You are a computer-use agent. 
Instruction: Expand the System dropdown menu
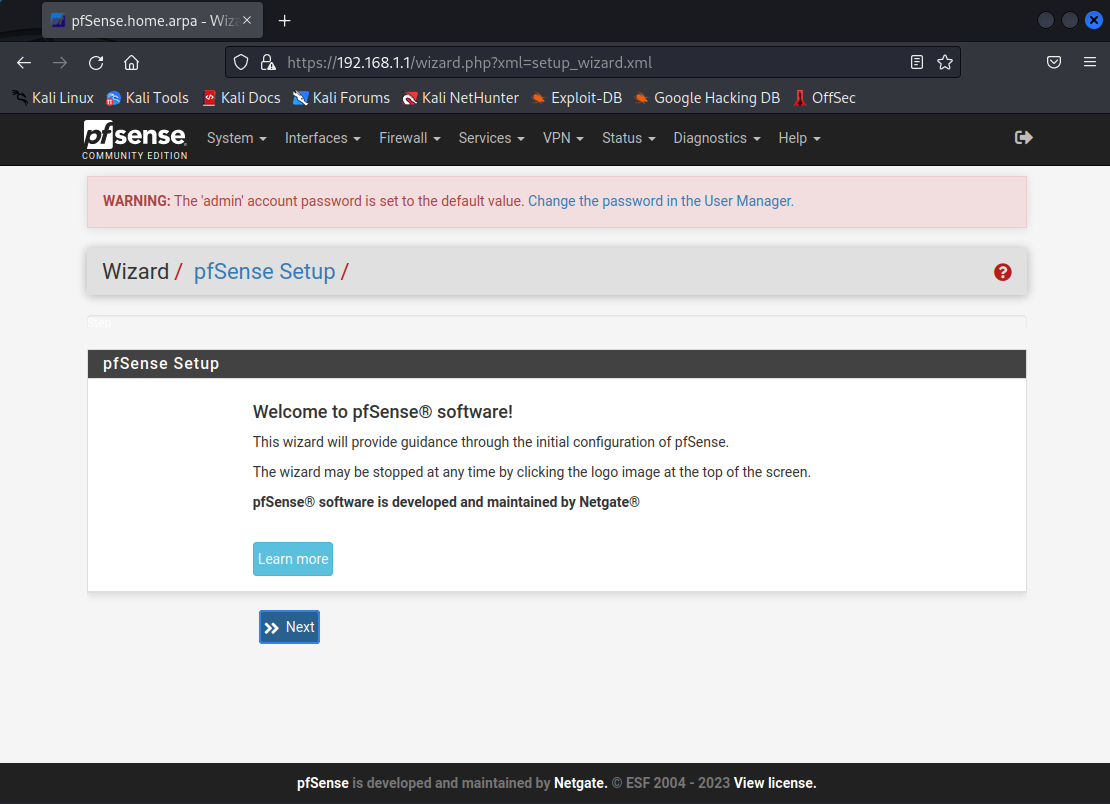236,138
